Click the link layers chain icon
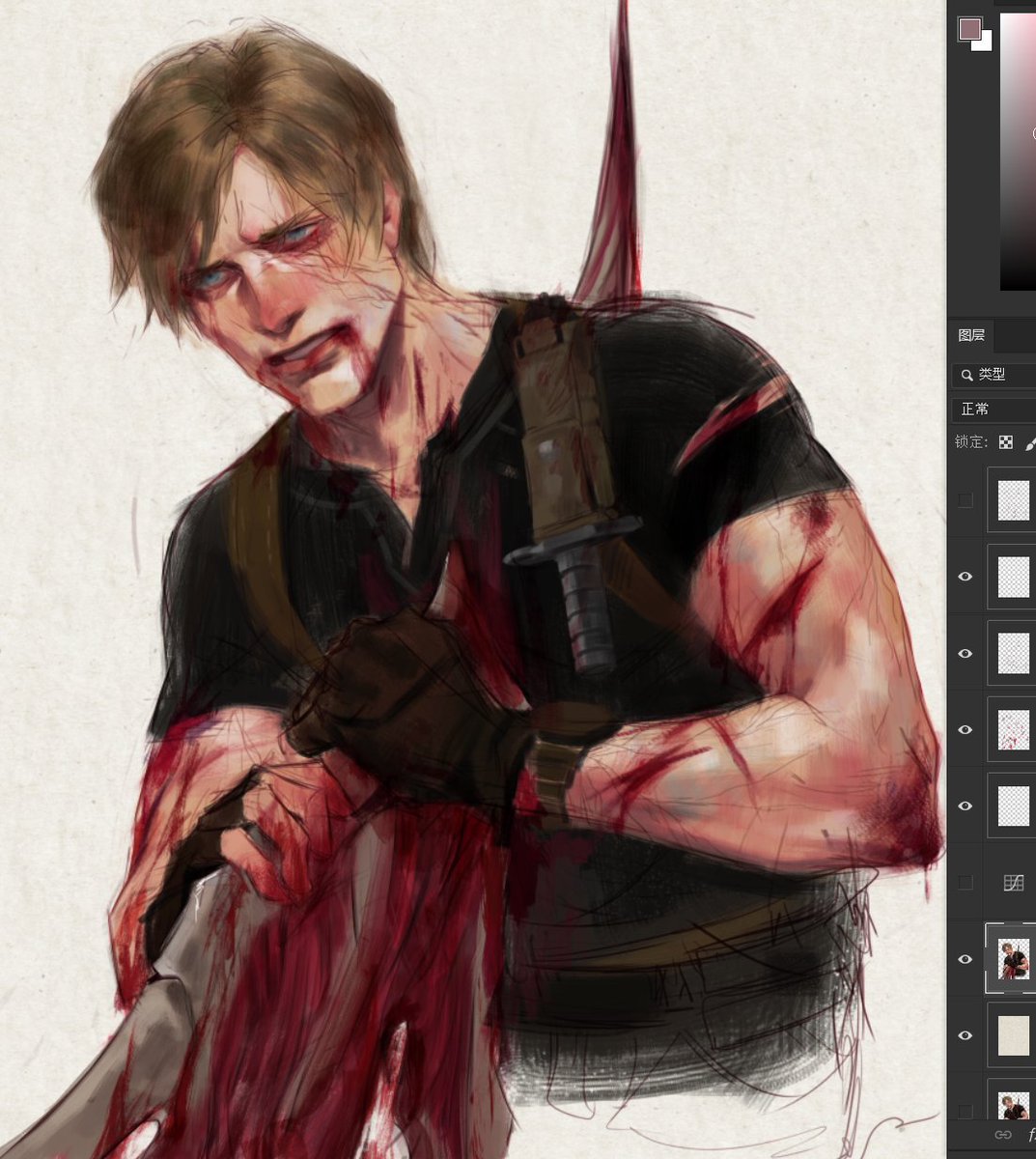The height and width of the screenshot is (1159, 1036). 1003,1136
